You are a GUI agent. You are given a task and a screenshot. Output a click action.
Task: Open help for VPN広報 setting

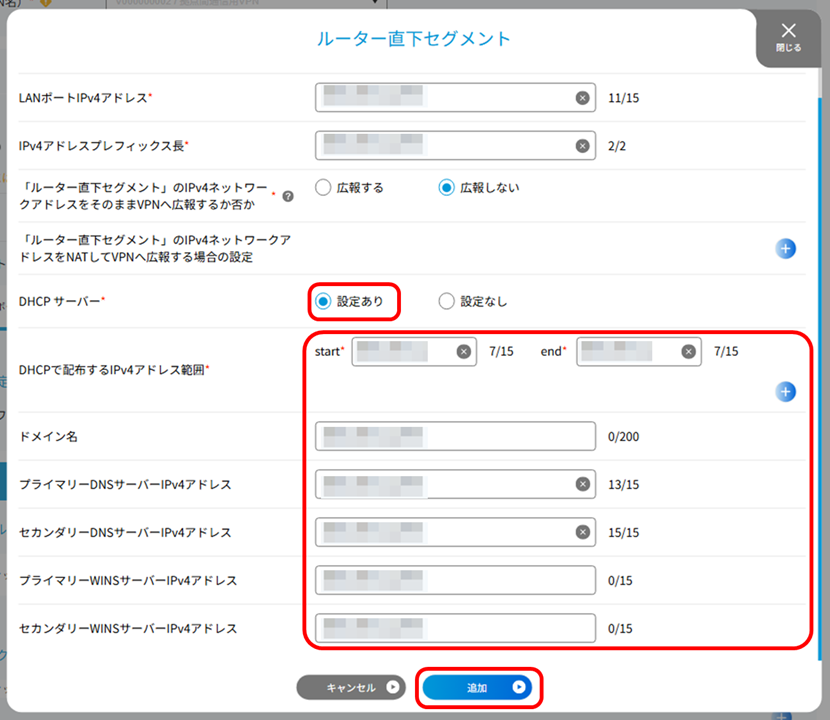click(x=288, y=196)
